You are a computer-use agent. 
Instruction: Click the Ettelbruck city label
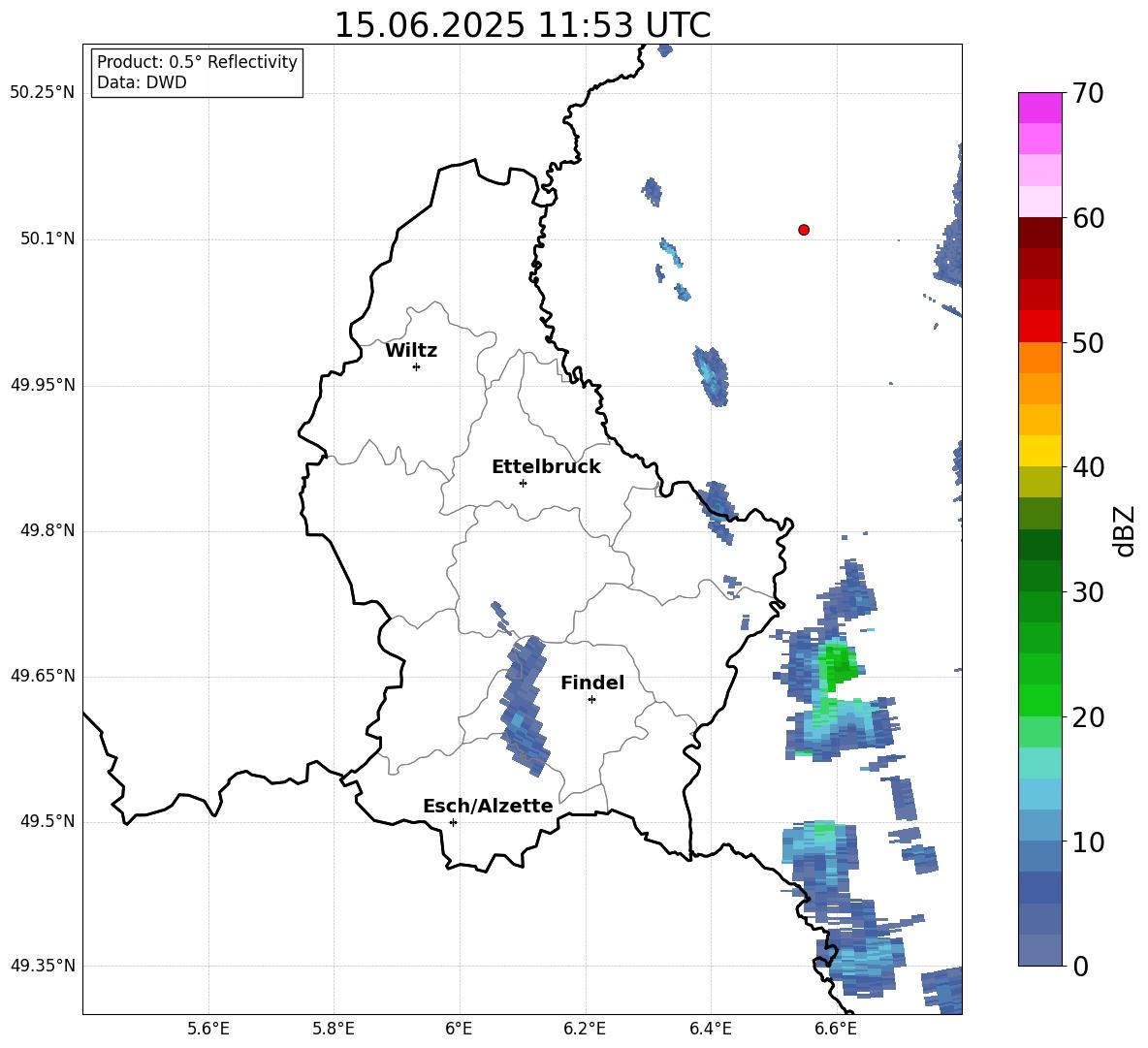(546, 467)
